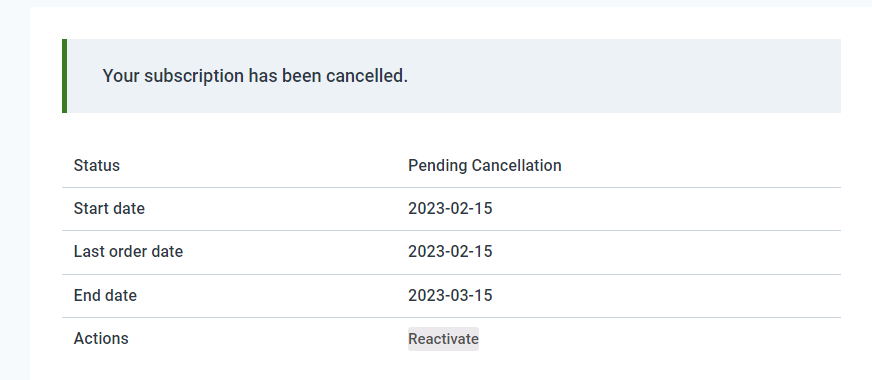
Task: Click the Last order date label
Action: 128,251
